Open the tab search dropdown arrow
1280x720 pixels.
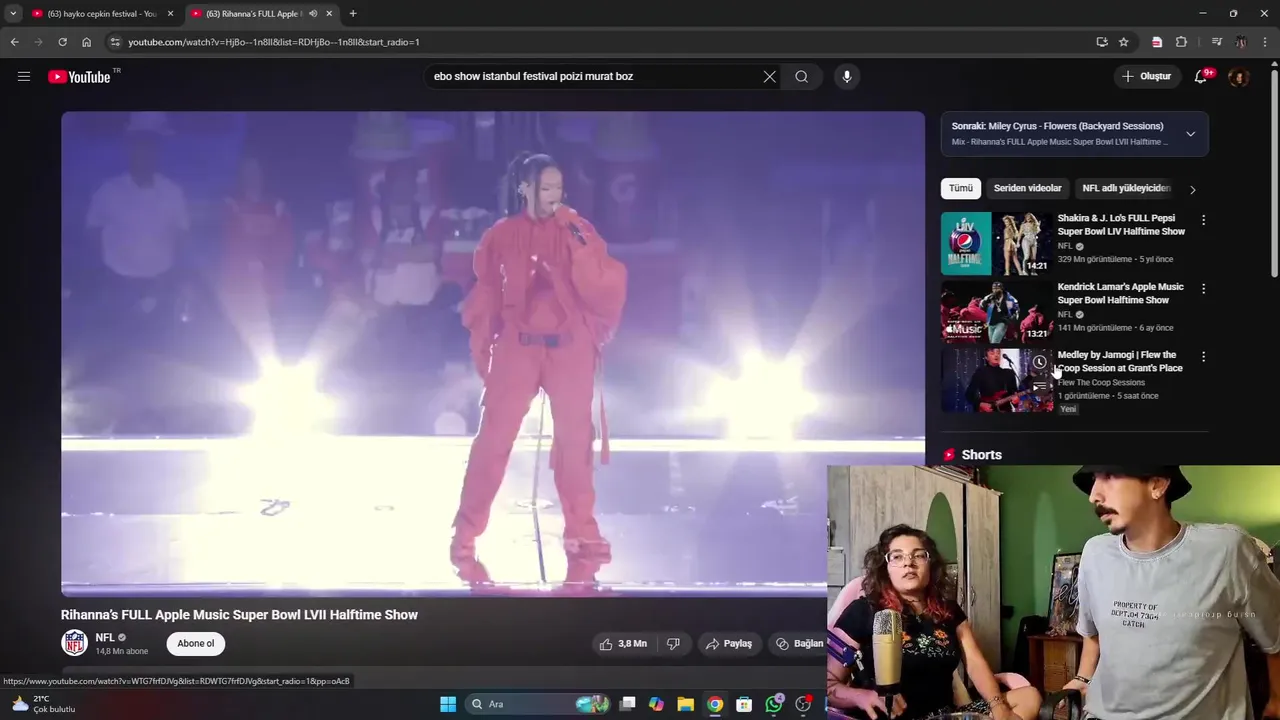coord(13,14)
